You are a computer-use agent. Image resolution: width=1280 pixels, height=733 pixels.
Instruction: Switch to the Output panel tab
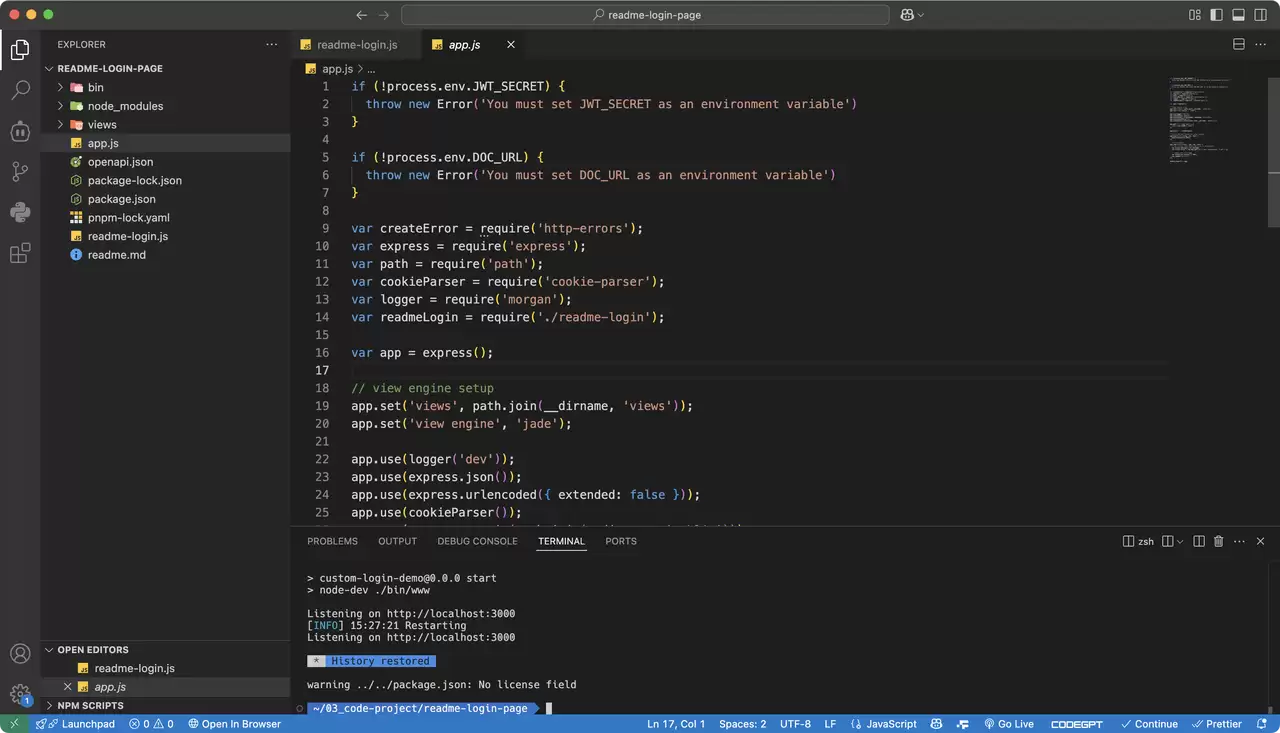click(397, 541)
